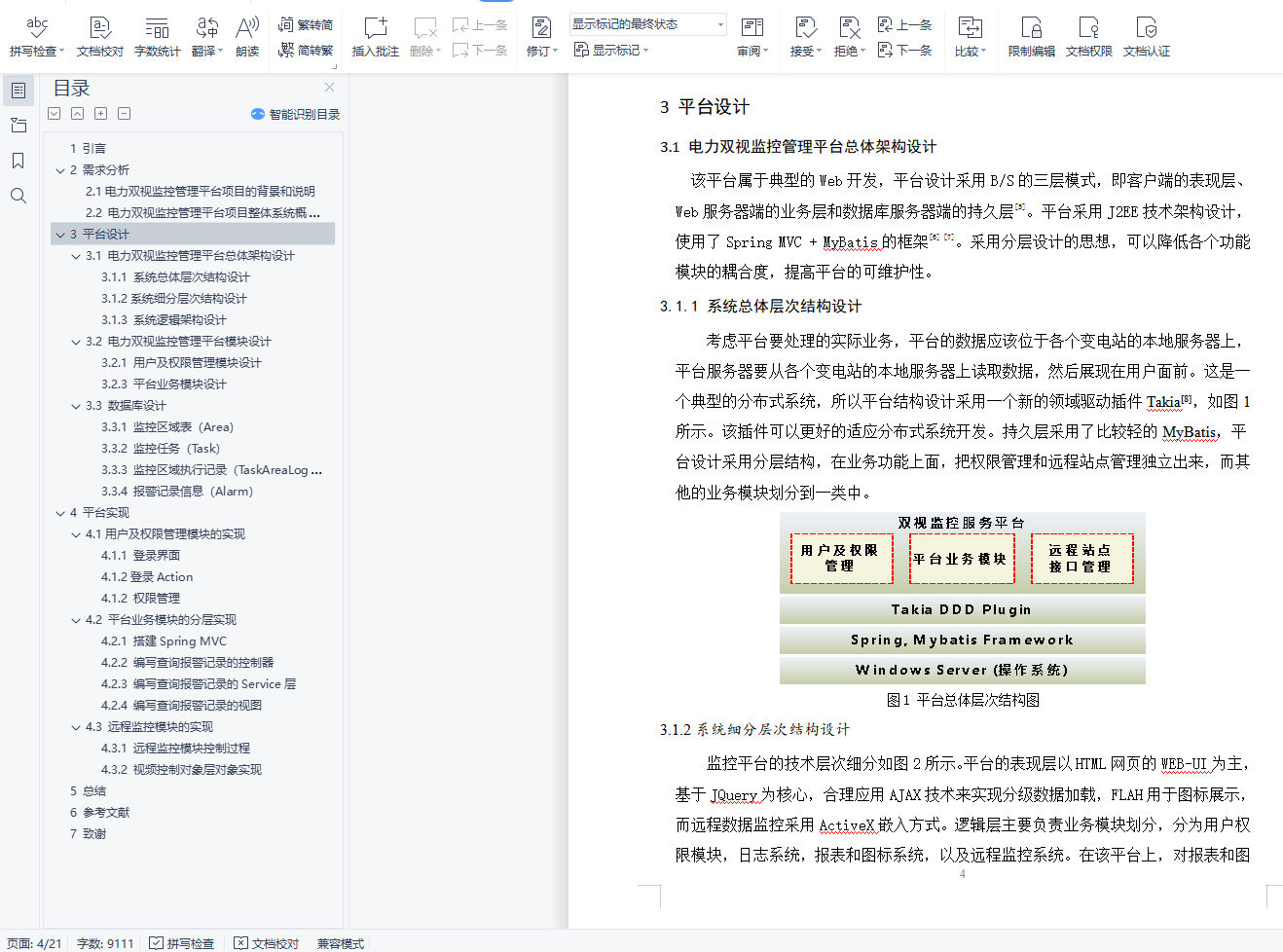This screenshot has height=952, width=1283.
Task: Collapse the 4.2 平台业务模块的分层实现 node
Action: (76, 620)
